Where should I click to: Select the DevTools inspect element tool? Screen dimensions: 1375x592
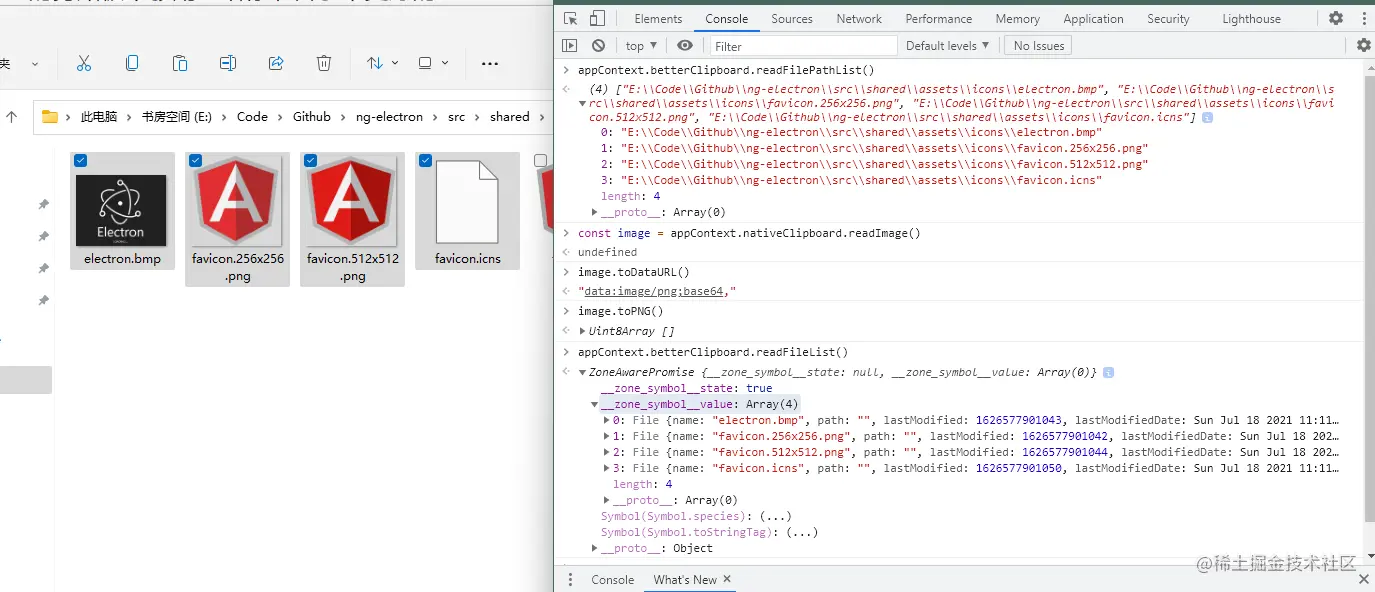click(571, 19)
